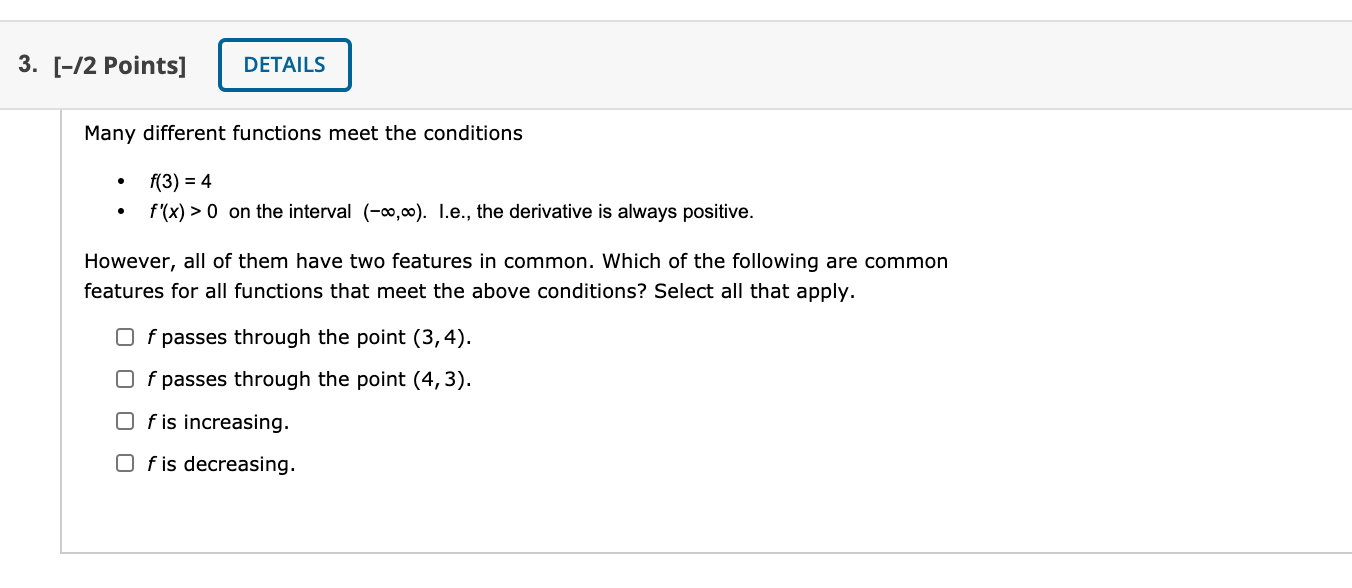Click the question prompt paragraph
Screen dimensions: 1352x588
515,276
